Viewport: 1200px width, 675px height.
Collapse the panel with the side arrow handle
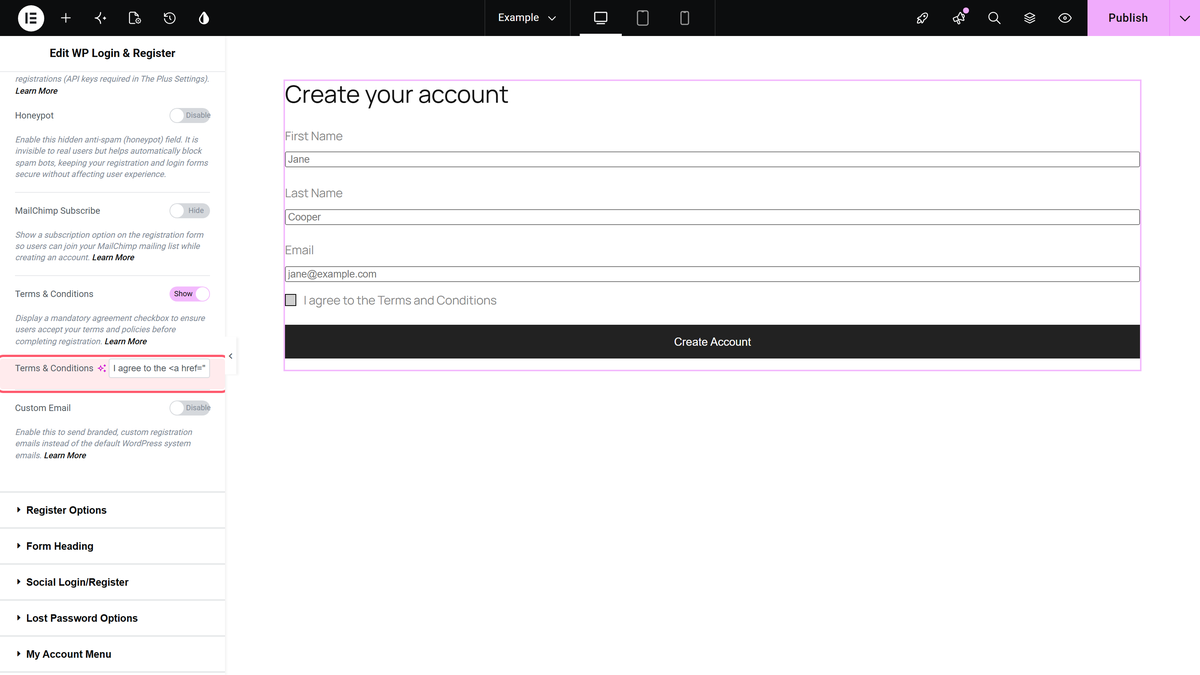(231, 356)
